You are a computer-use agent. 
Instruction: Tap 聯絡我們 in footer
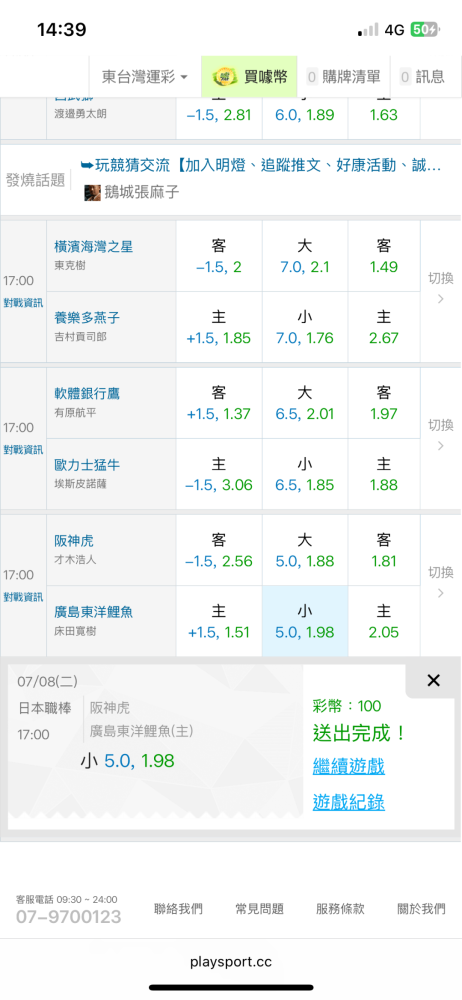click(x=178, y=909)
